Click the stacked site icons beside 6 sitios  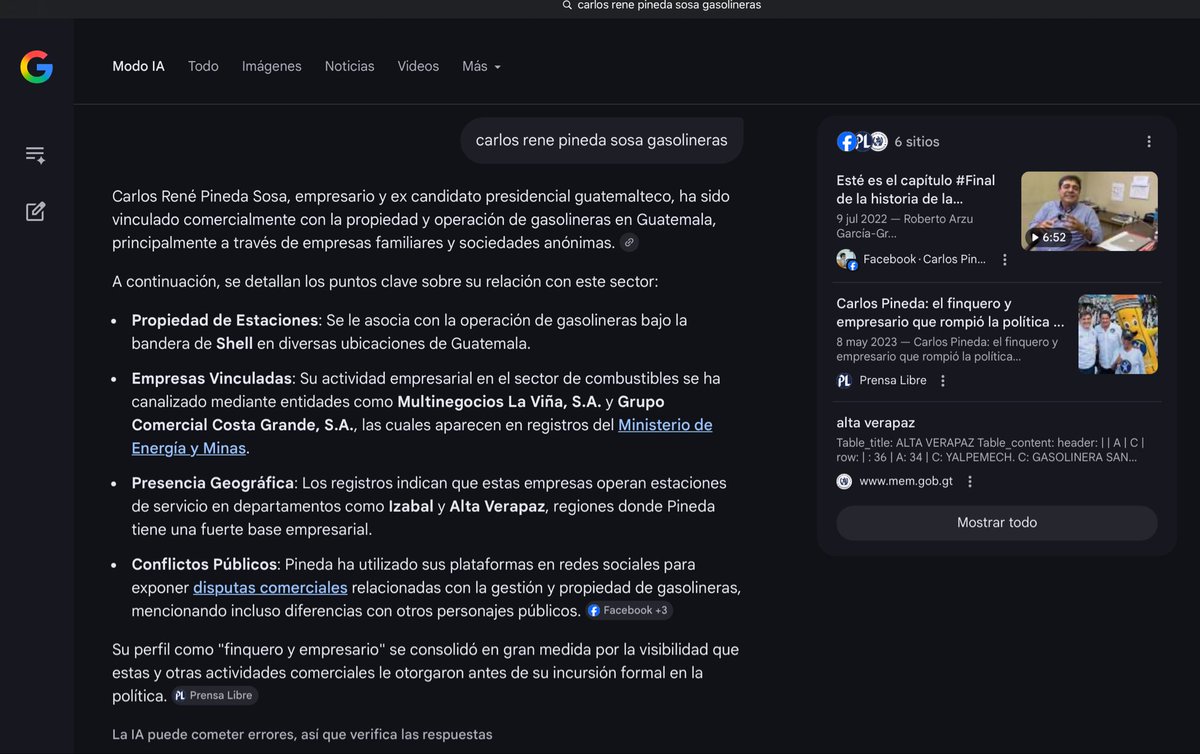tap(862, 142)
